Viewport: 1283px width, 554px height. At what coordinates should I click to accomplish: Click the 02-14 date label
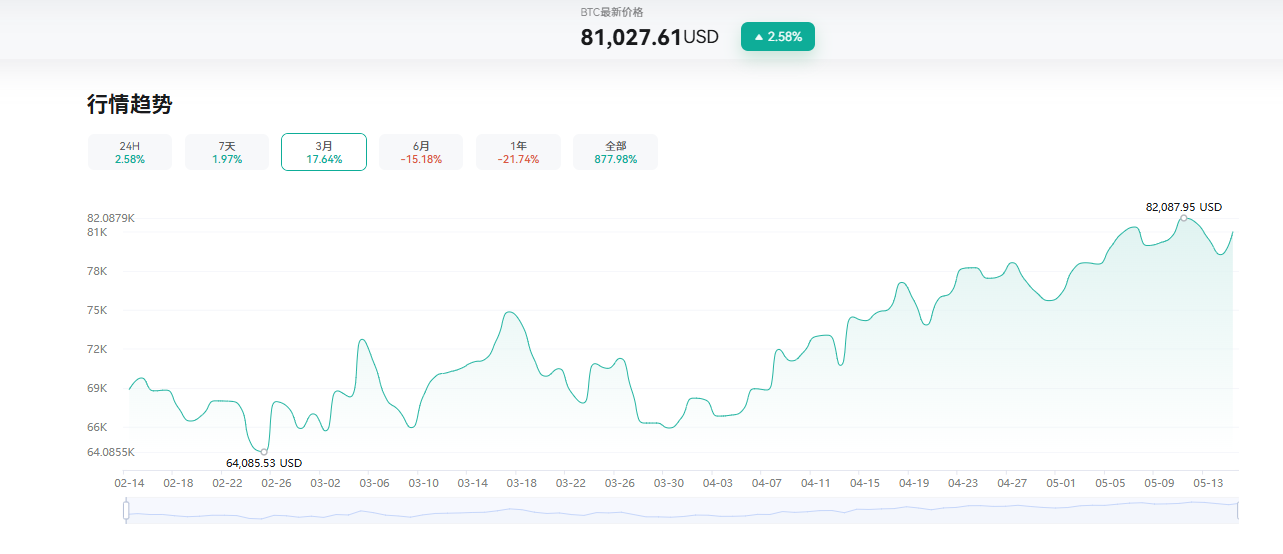(129, 483)
